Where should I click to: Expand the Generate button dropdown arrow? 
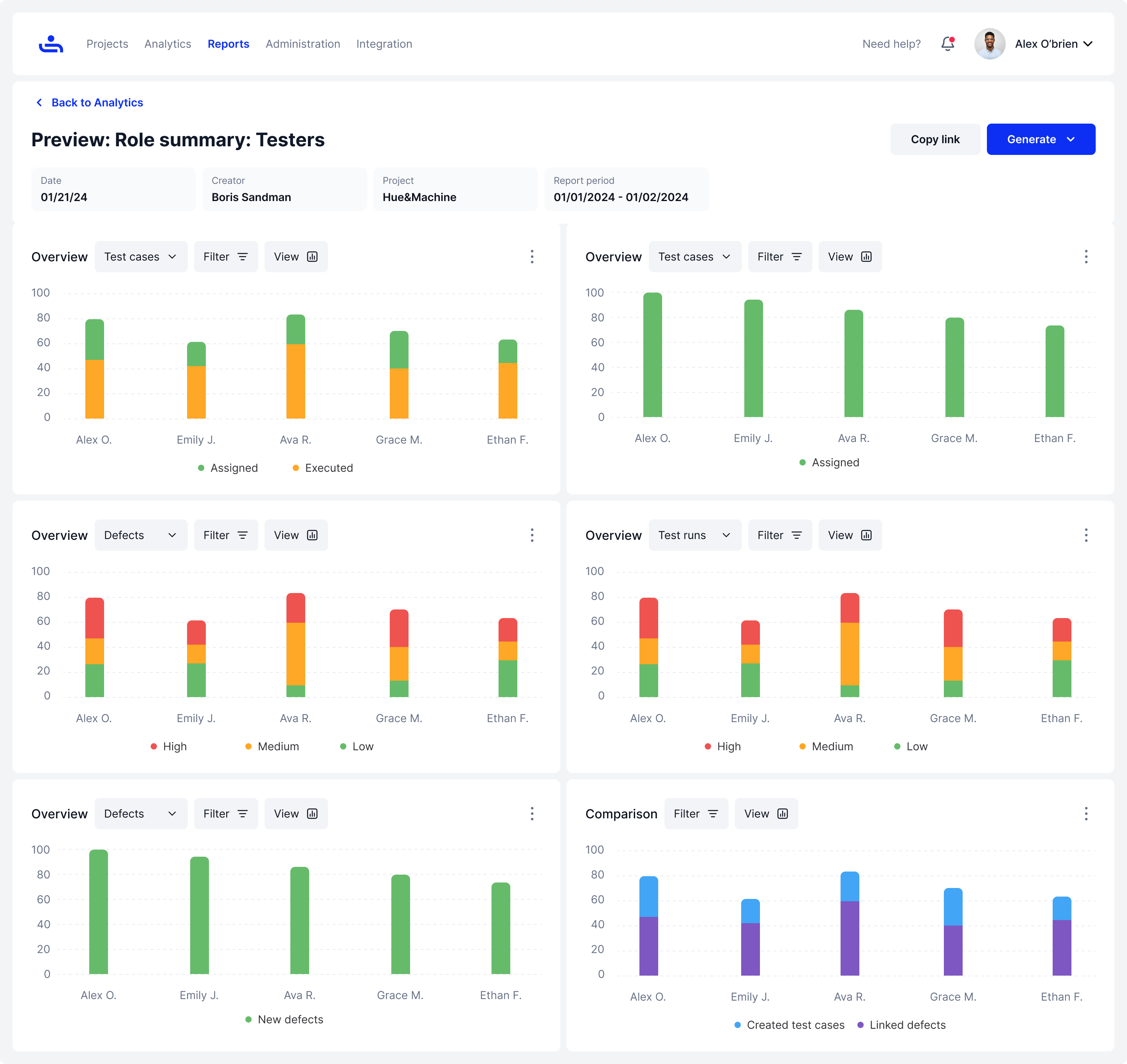pos(1071,140)
